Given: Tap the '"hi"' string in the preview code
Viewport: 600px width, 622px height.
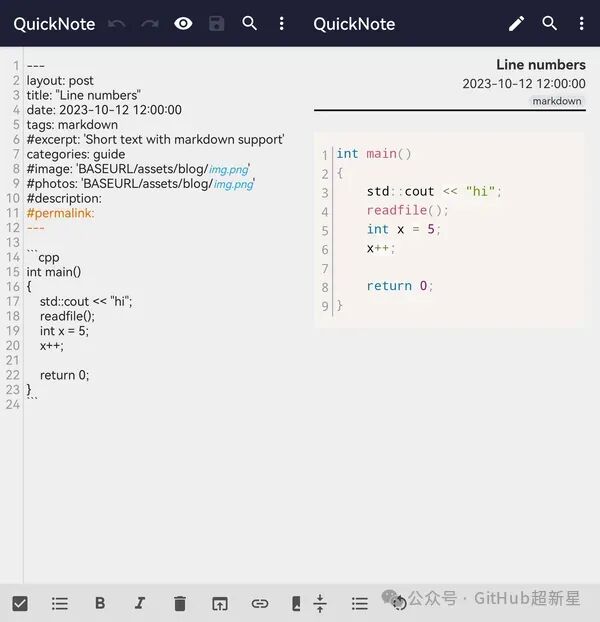Looking at the screenshot, I should point(481,192).
